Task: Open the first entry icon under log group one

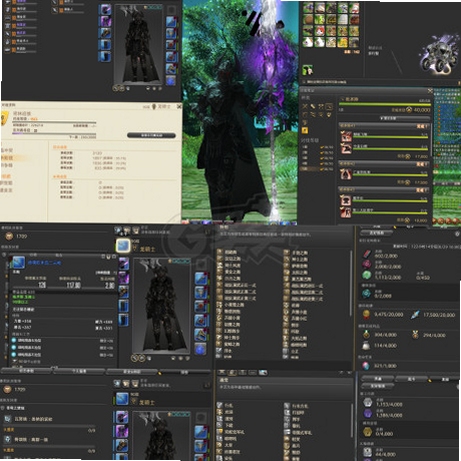Action: click(x=346, y=136)
